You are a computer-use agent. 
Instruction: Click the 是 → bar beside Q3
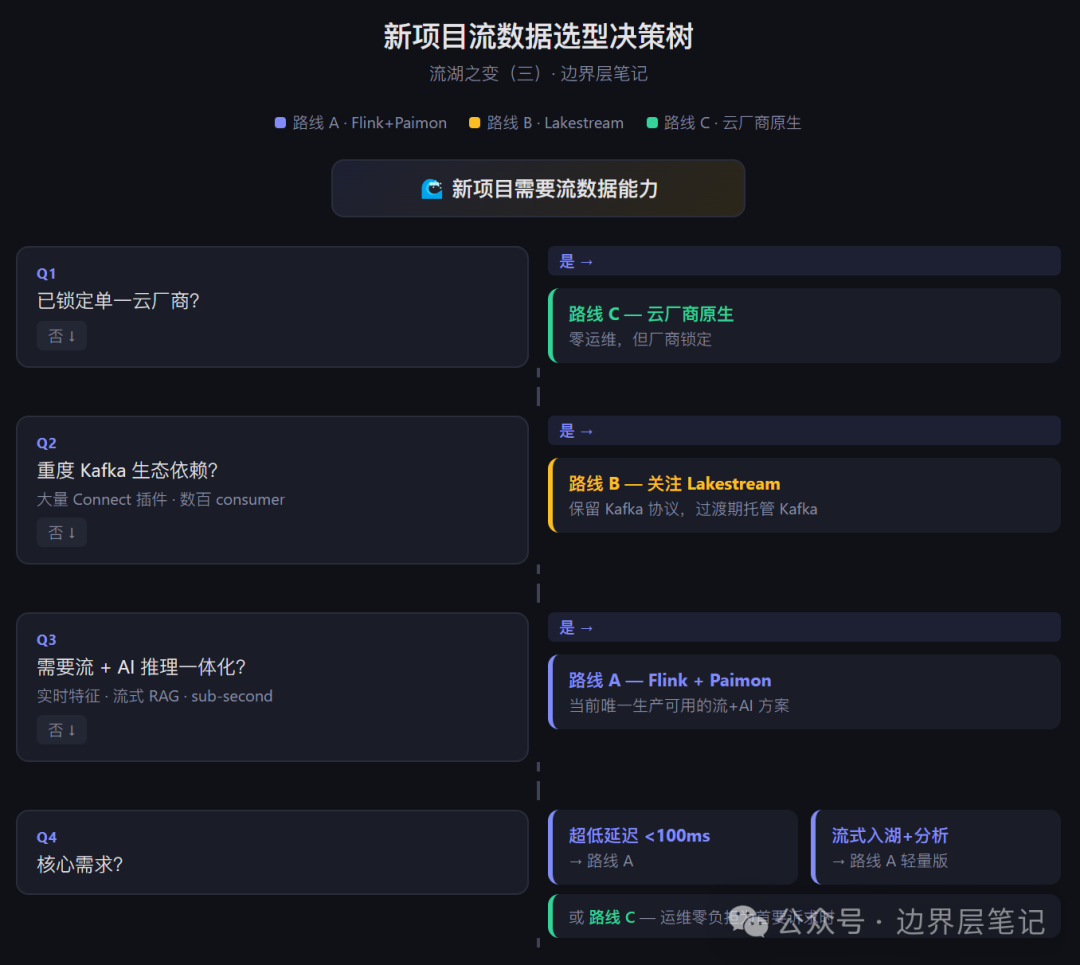(804, 627)
